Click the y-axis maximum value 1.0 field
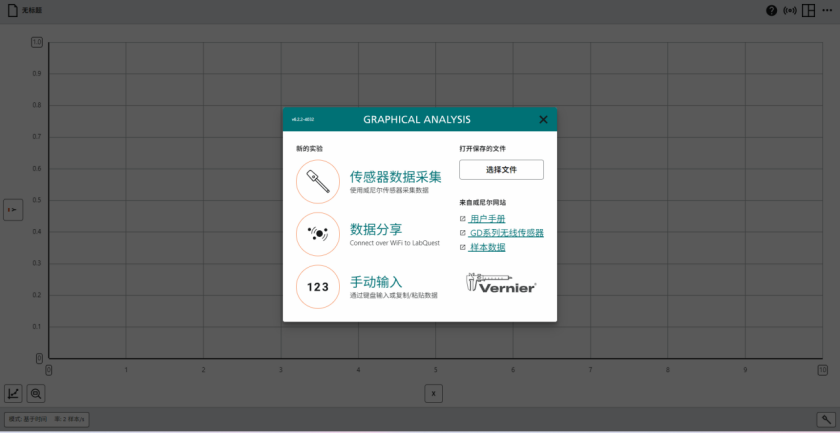This screenshot has width=840, height=433. coord(36,42)
